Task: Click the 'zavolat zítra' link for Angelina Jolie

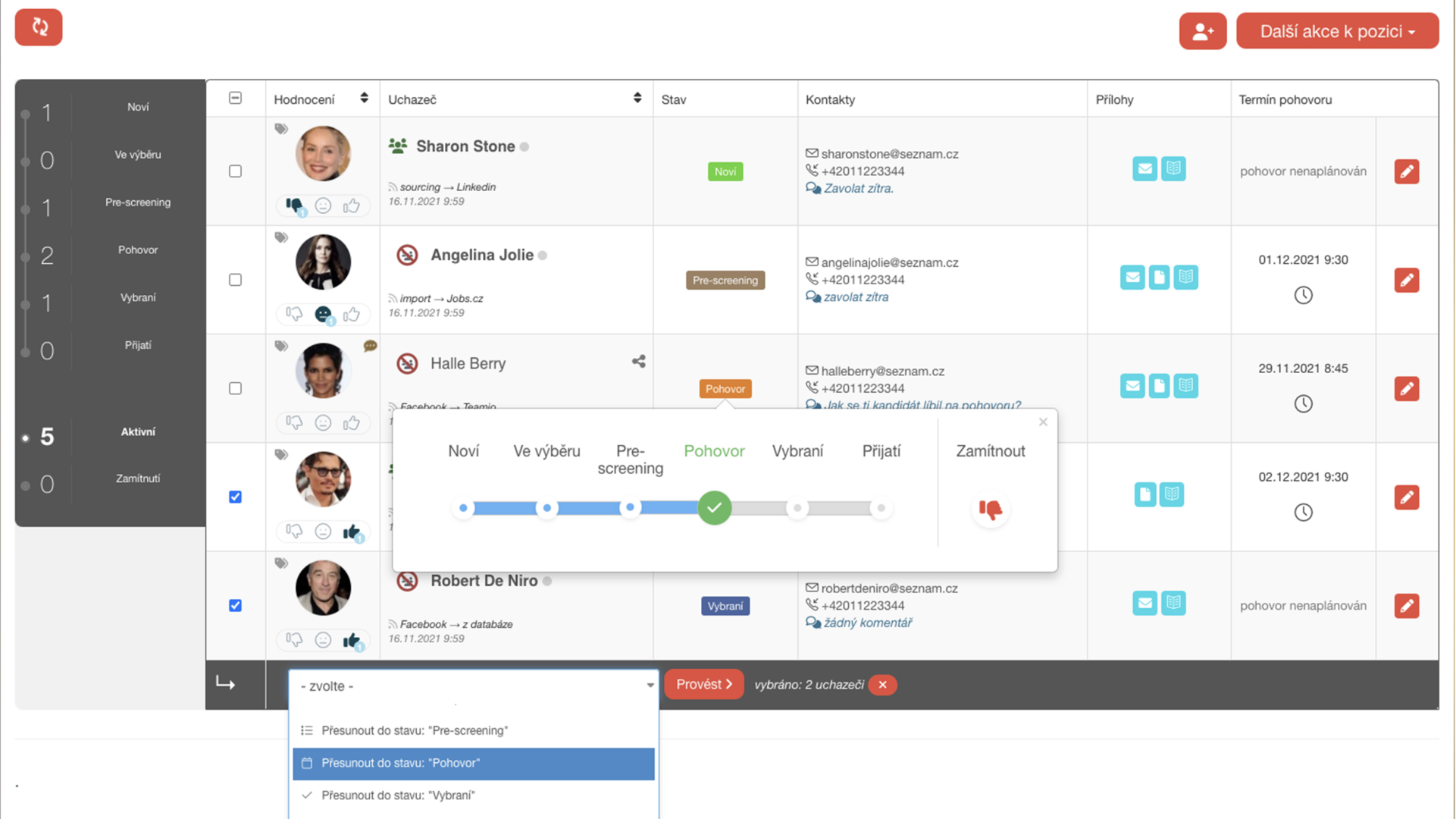Action: pos(856,297)
